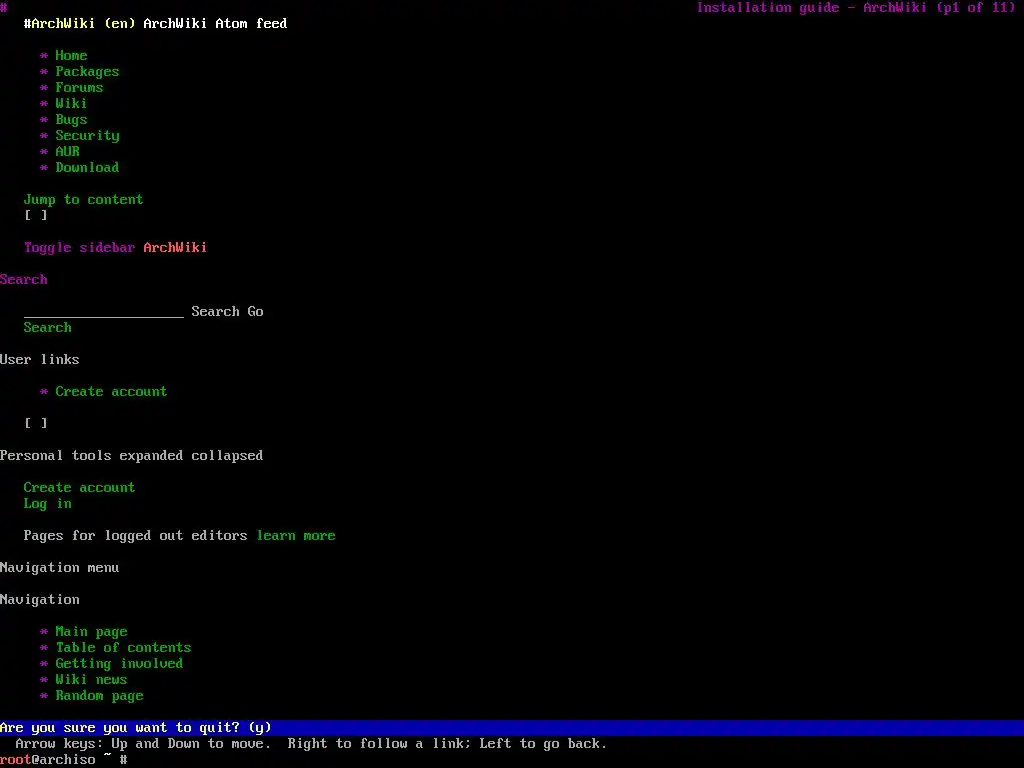This screenshot has height=768, width=1024.
Task: Follow the Security link
Action: [88, 136]
